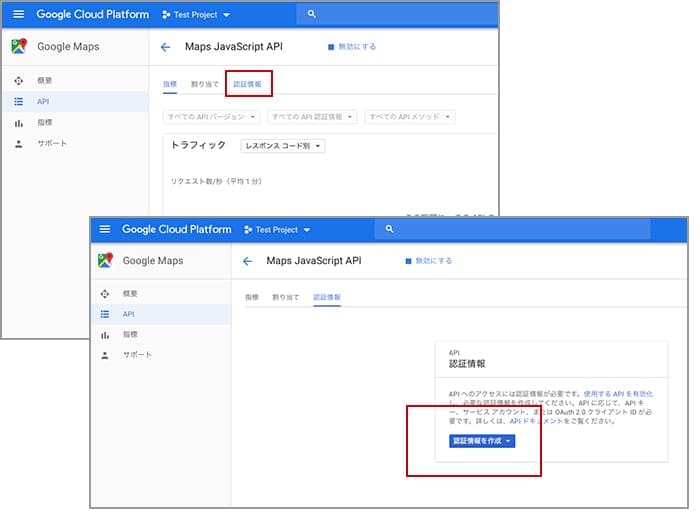Click Google Maps logo in back window
The height and width of the screenshot is (525, 700).
19,46
